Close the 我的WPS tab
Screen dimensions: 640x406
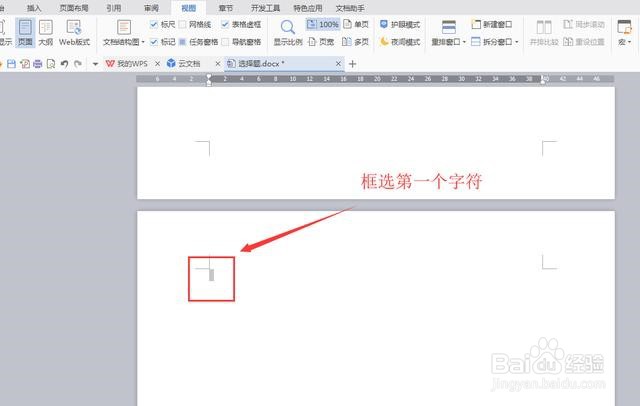click(158, 64)
